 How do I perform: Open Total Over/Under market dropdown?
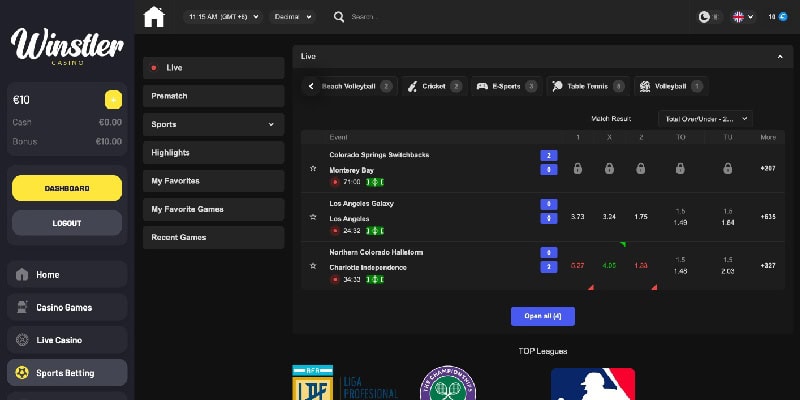click(x=706, y=119)
